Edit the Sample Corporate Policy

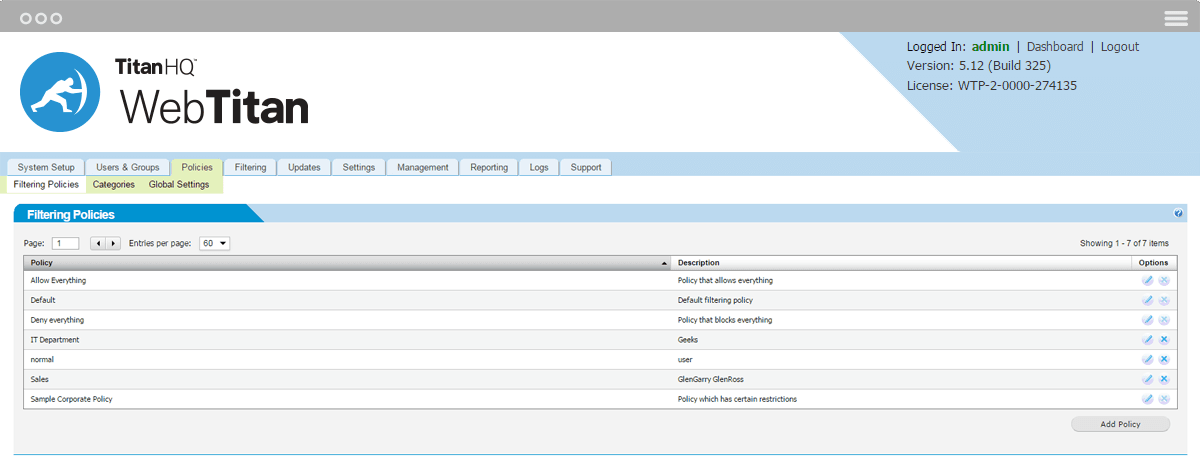point(1148,399)
